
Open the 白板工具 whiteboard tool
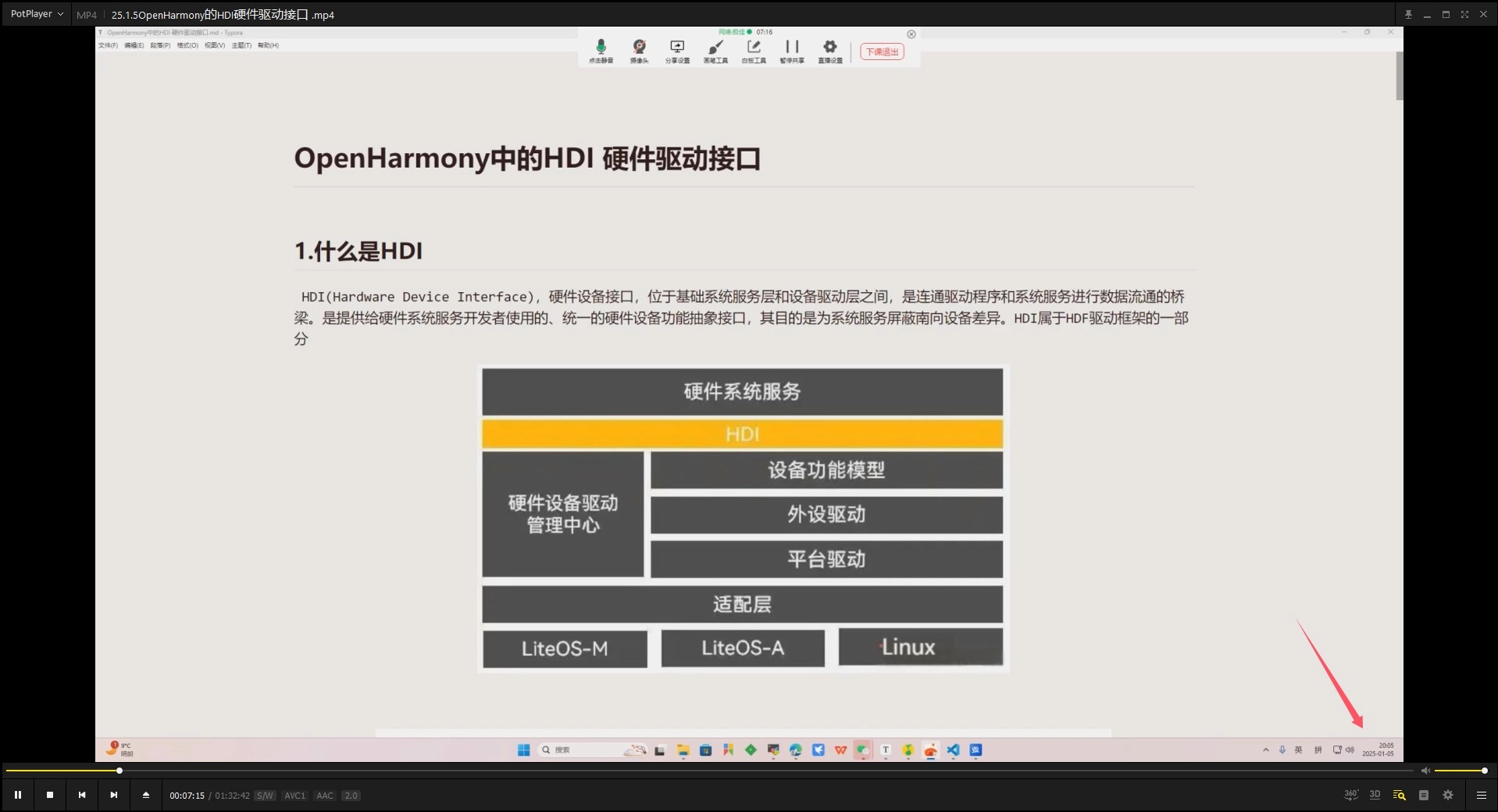click(x=752, y=48)
